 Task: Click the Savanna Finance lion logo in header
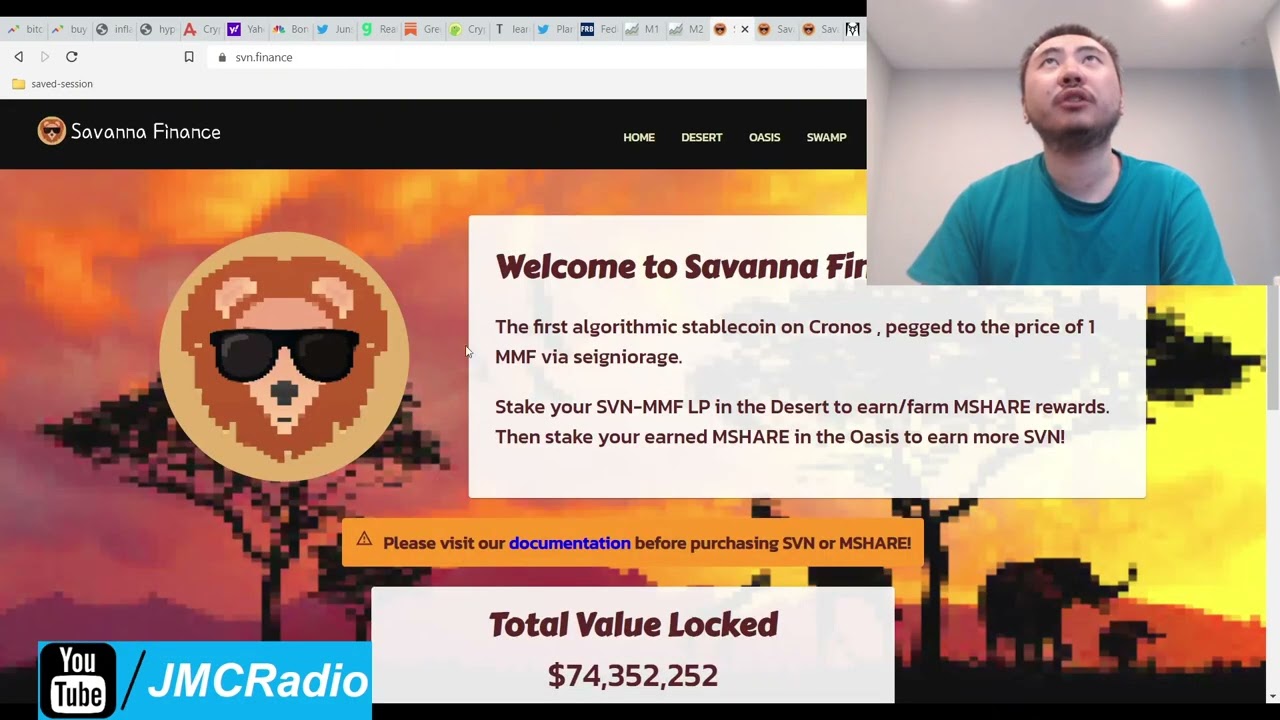tap(51, 131)
